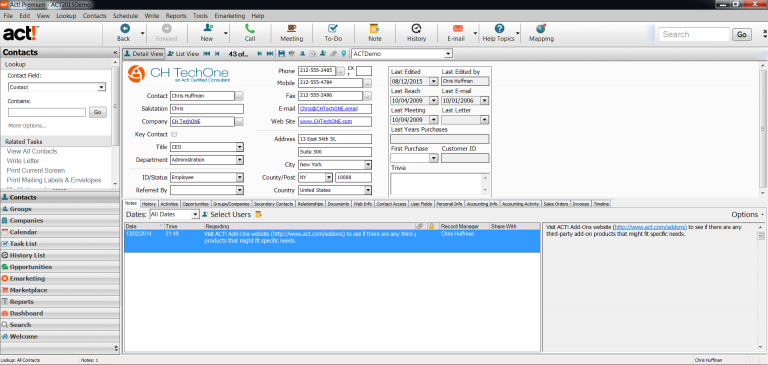The width and height of the screenshot is (768, 365).
Task: Click the Go button beside Search
Action: (x=742, y=34)
